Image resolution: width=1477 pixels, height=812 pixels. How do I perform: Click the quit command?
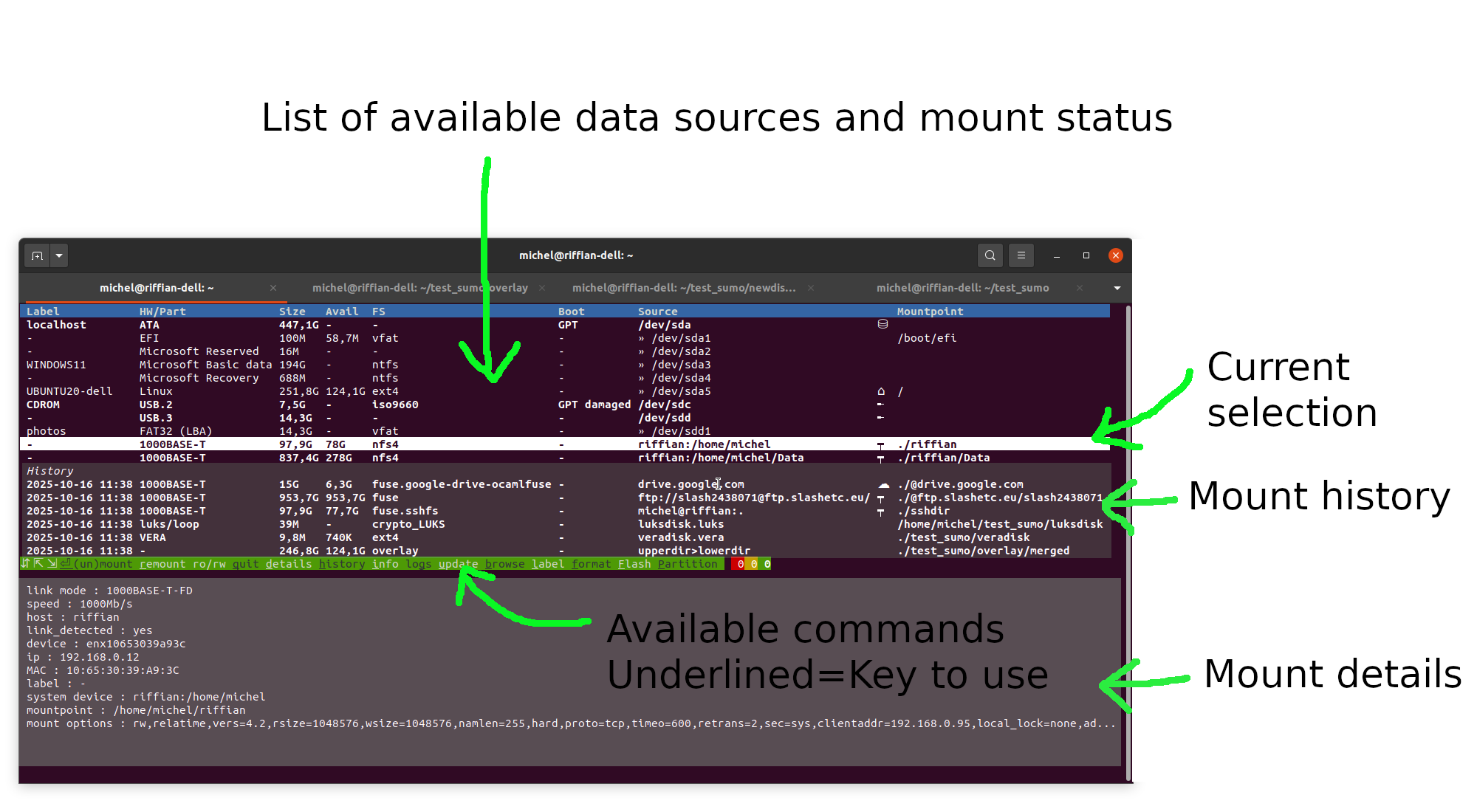click(x=246, y=564)
